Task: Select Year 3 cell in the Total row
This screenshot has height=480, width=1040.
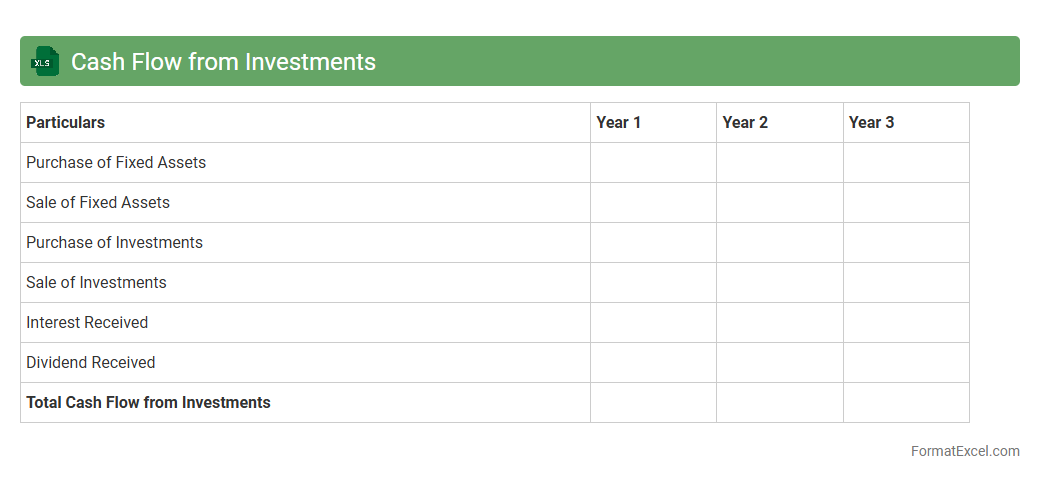Action: (906, 402)
